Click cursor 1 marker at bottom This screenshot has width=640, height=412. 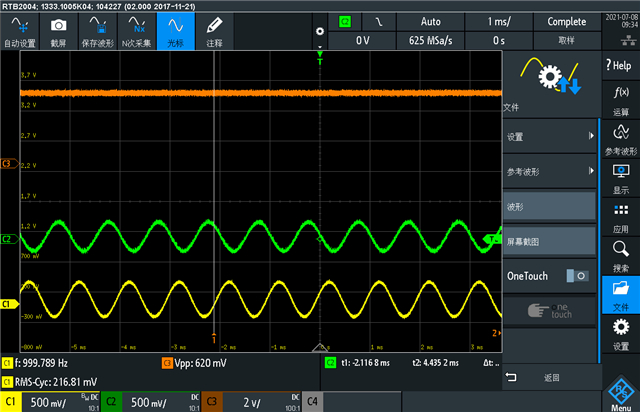(x=214, y=339)
